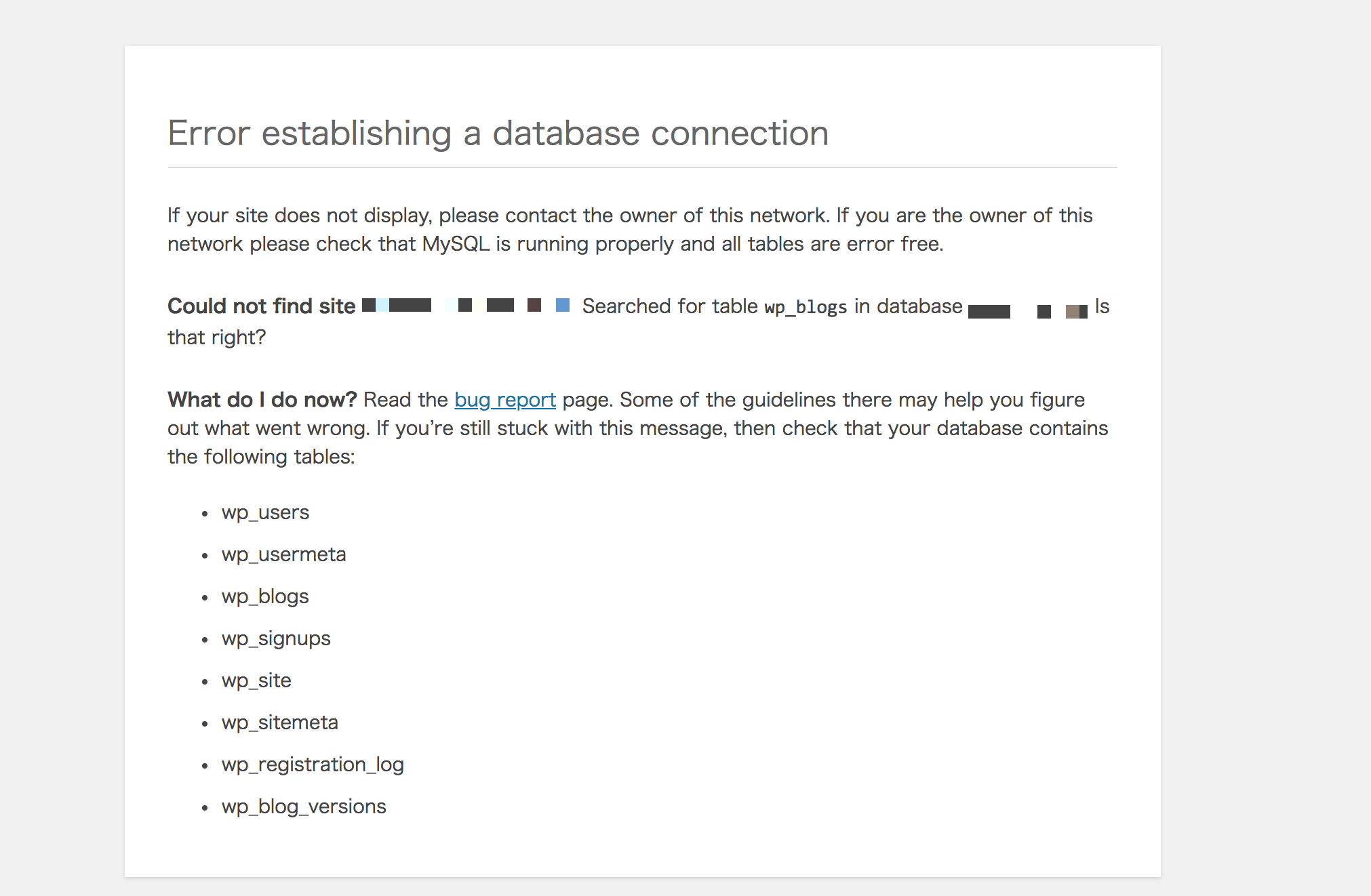Click the bold "What do I do now?" text
This screenshot has height=896, width=1371.
[x=262, y=400]
